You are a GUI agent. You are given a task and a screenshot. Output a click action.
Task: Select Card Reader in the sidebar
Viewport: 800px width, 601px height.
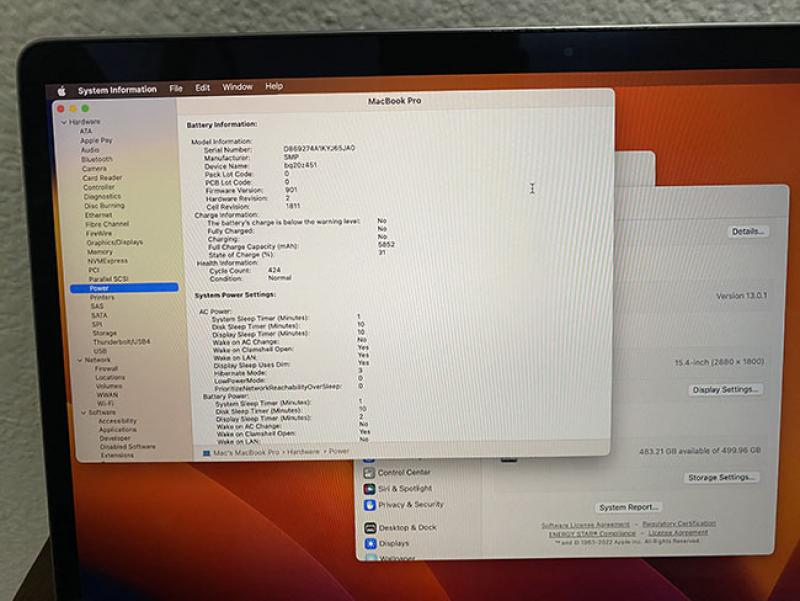coord(102,178)
